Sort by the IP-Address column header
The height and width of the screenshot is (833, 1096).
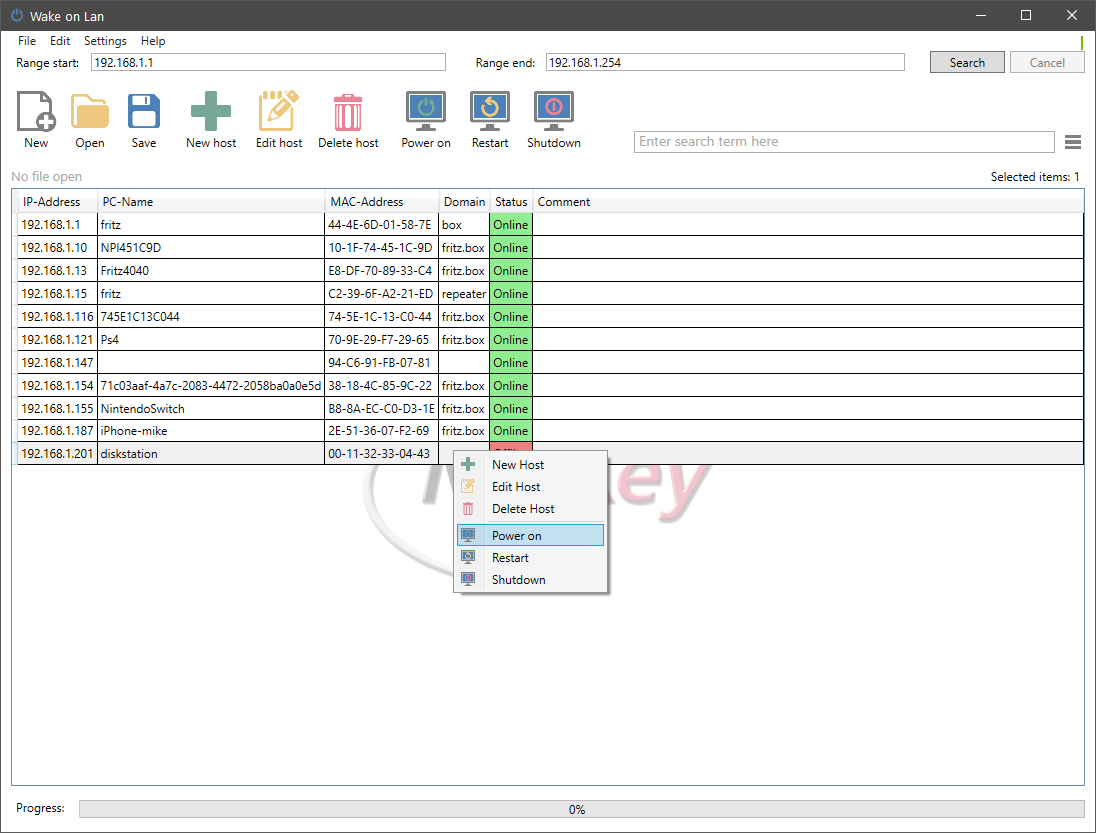(57, 201)
